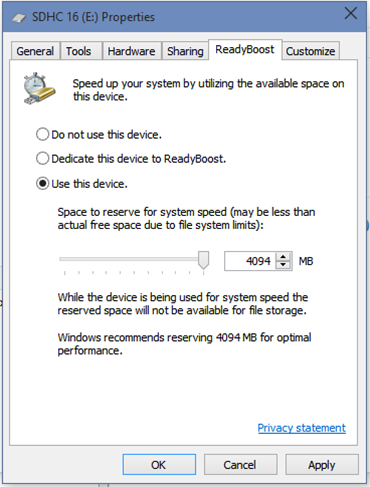The image size is (370, 487).
Task: Increase reserved space with up arrow
Action: pyautogui.click(x=283, y=257)
